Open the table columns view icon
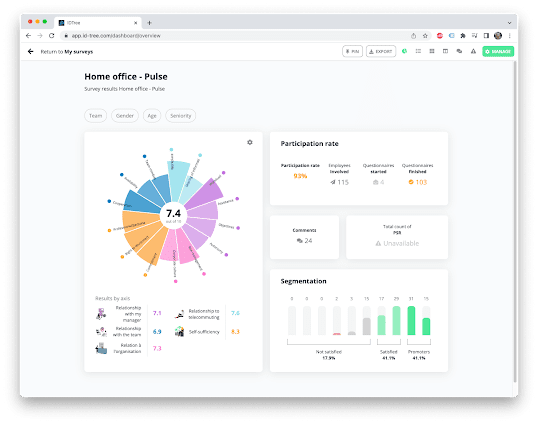Image resolution: width=538 pixels, height=424 pixels. pyautogui.click(x=445, y=51)
